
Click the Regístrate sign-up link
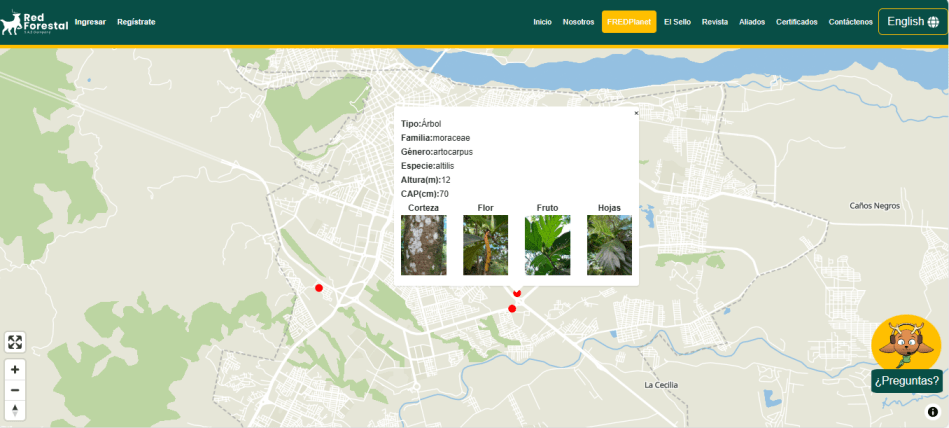click(x=136, y=22)
